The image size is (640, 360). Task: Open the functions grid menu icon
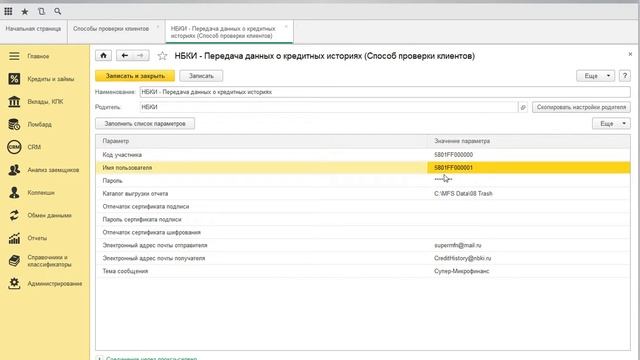pyautogui.click(x=8, y=11)
